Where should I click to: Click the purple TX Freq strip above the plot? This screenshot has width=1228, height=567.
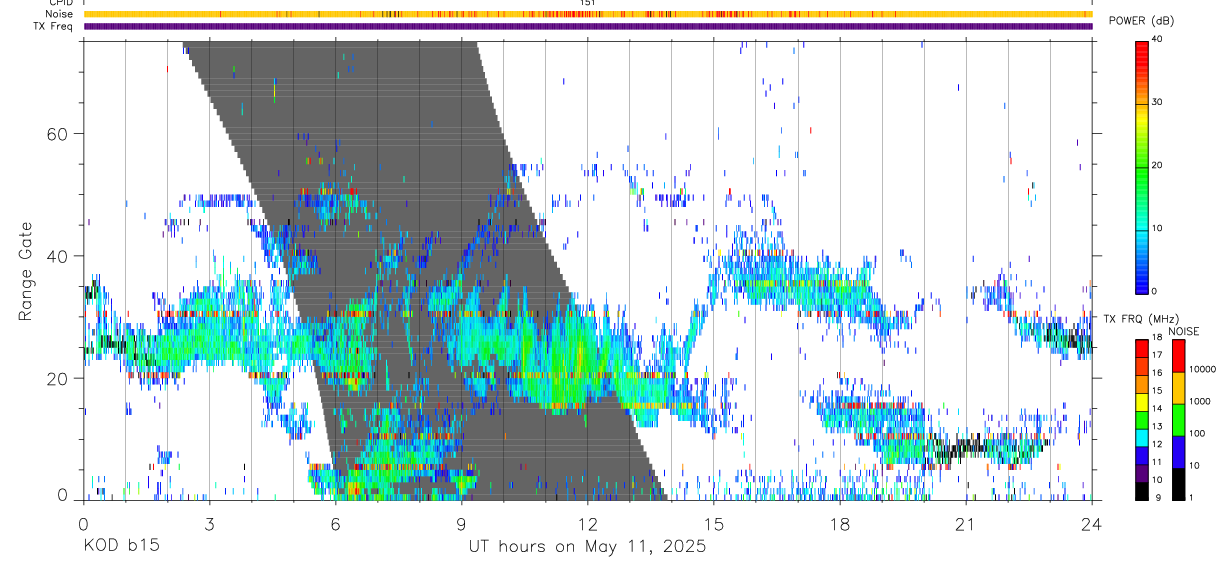[587, 26]
